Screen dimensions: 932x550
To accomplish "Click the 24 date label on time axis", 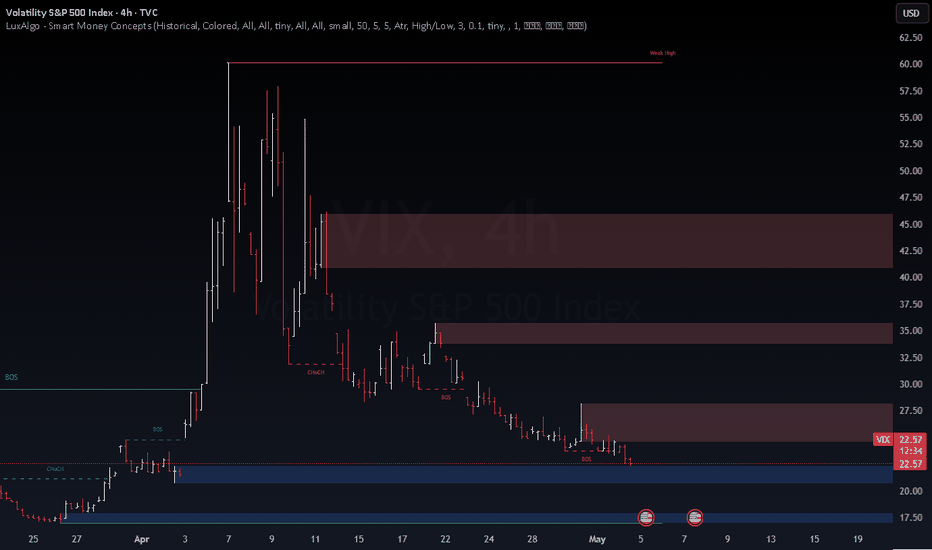I will (x=489, y=539).
